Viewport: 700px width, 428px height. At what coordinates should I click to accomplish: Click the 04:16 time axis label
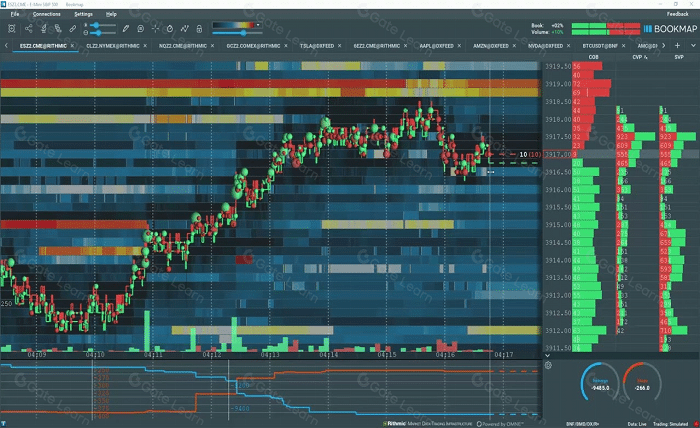(445, 355)
